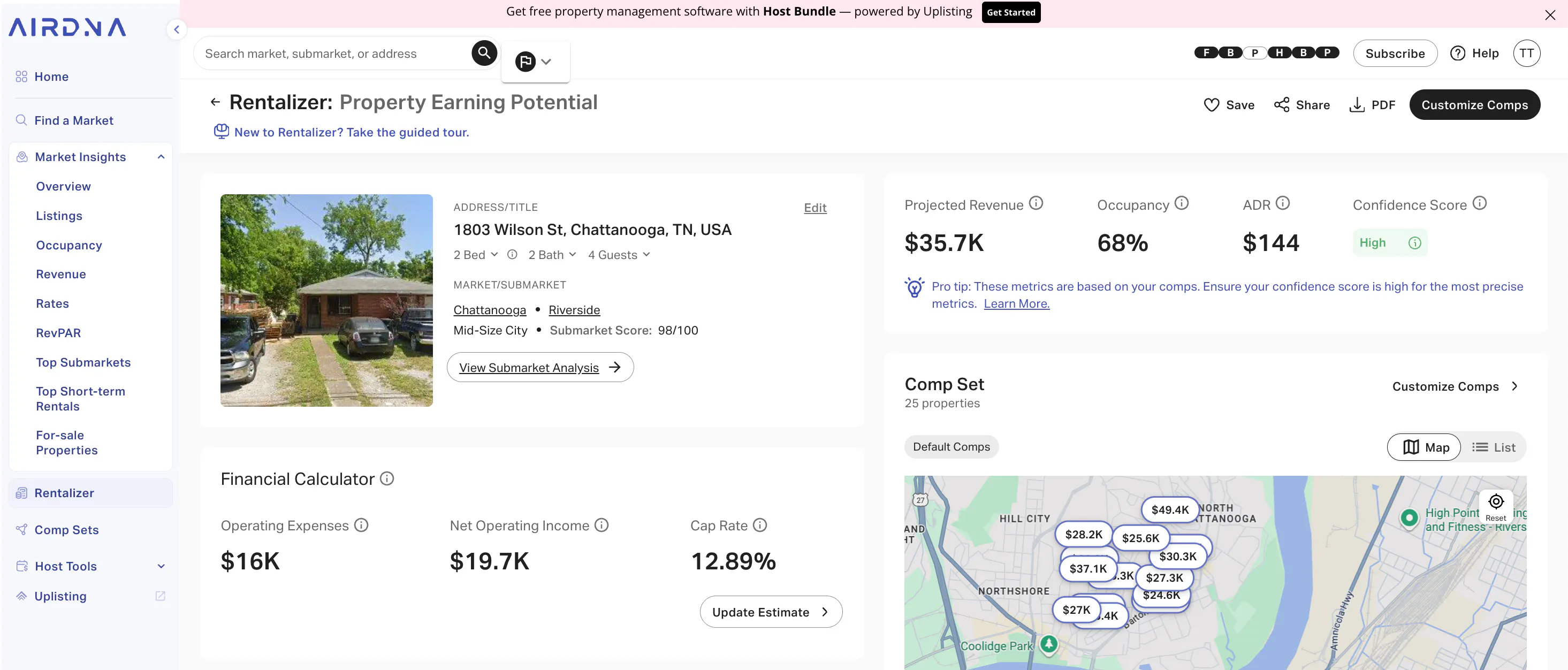Open Home in the sidebar
Viewport: 1568px width, 670px height.
[x=51, y=77]
